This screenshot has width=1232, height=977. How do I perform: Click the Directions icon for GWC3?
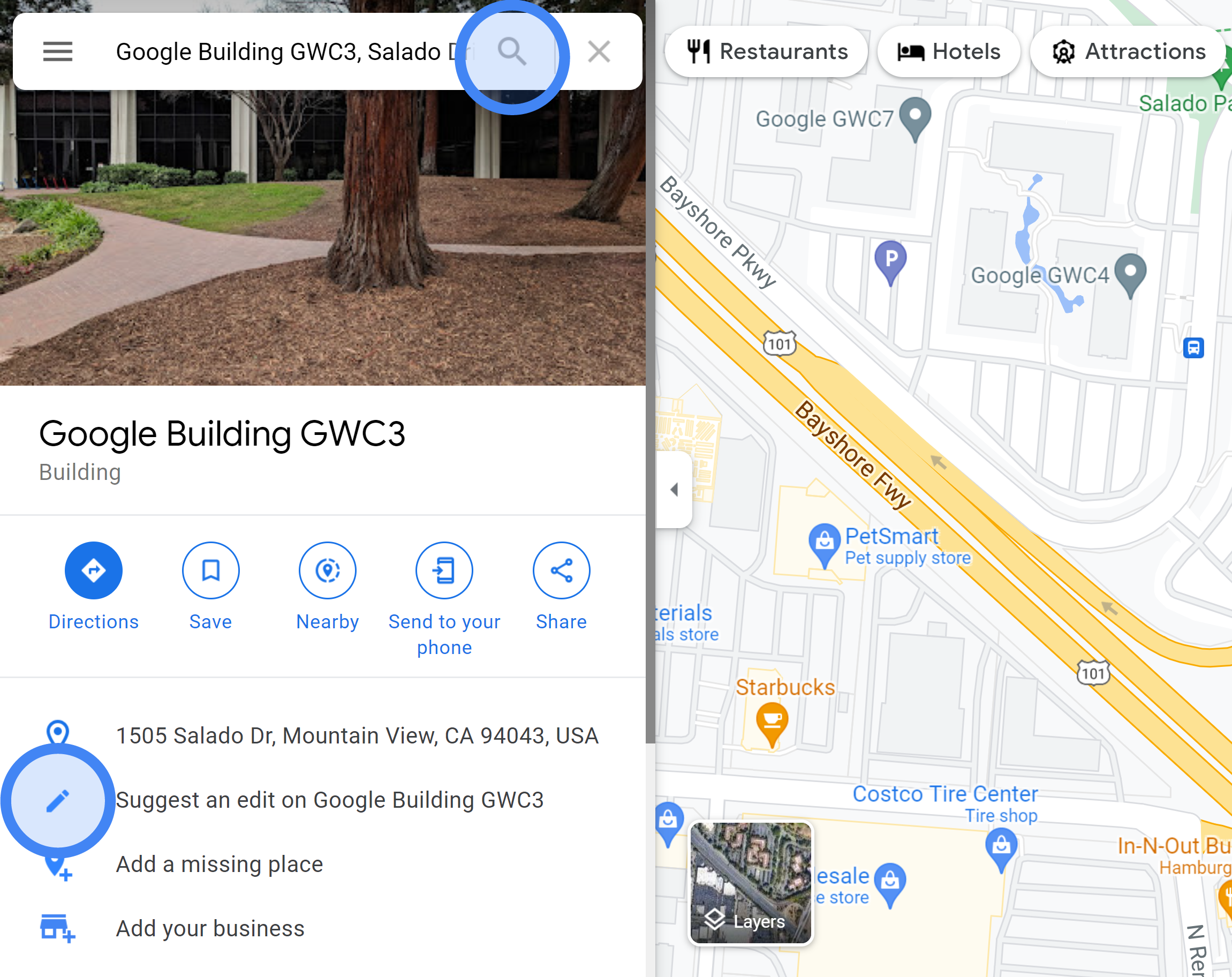tap(93, 571)
